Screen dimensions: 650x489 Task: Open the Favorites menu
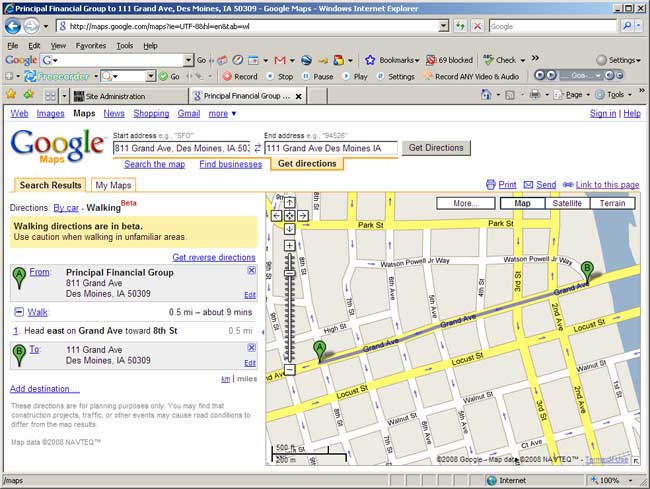coord(91,46)
